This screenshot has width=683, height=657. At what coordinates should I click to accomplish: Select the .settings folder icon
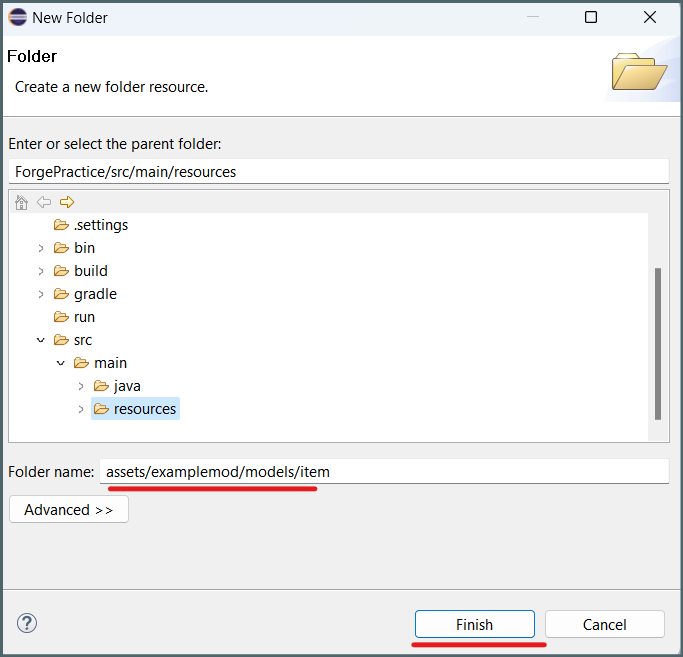(61, 225)
